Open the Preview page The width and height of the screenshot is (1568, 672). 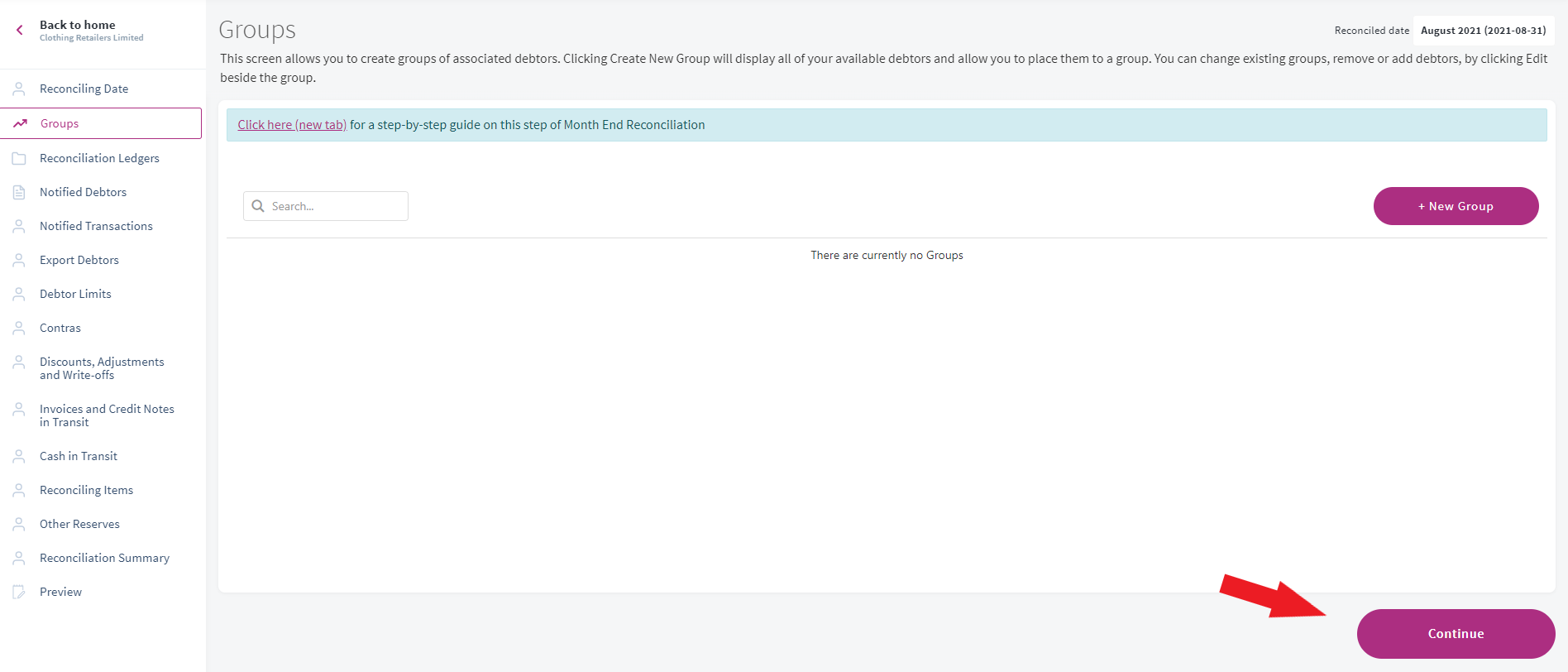[x=60, y=592]
